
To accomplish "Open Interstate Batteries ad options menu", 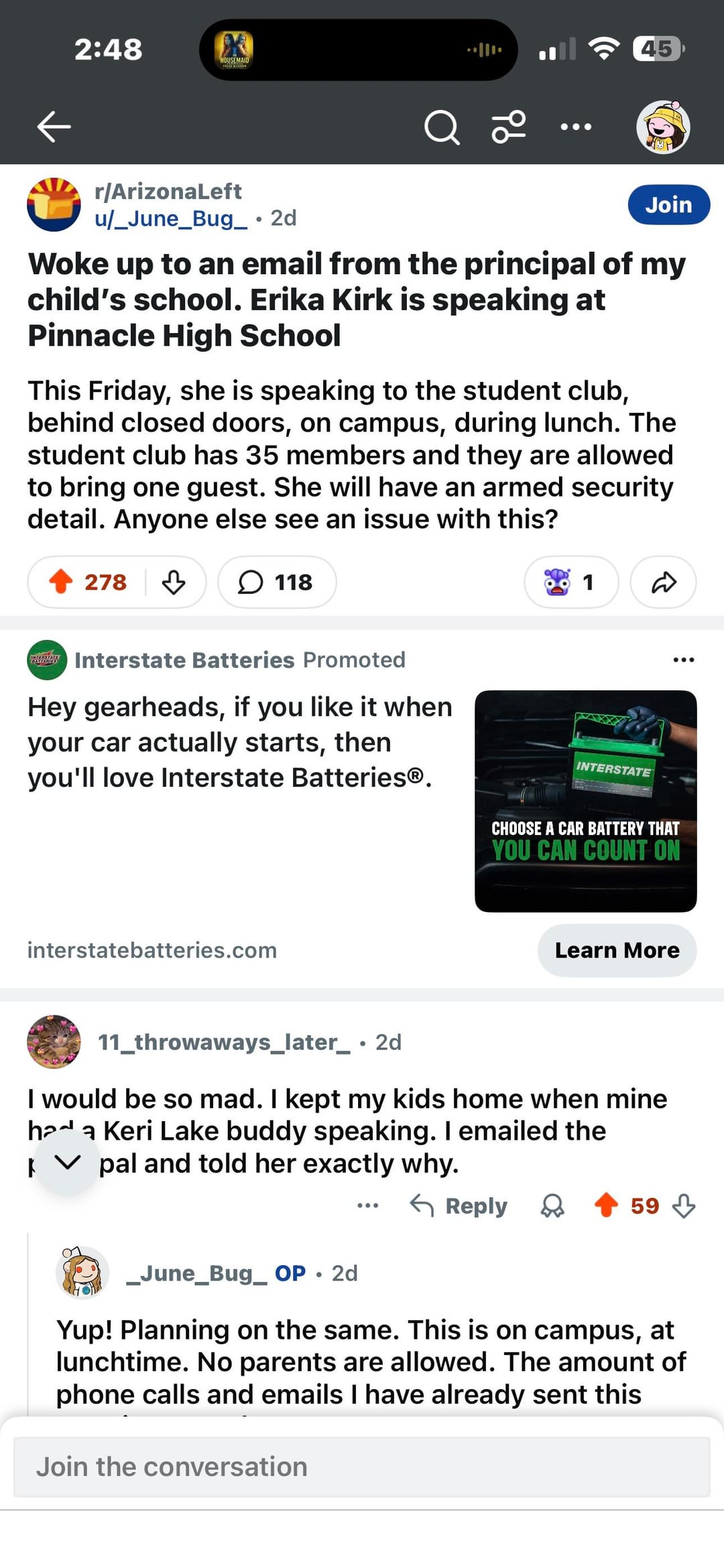I will (683, 660).
